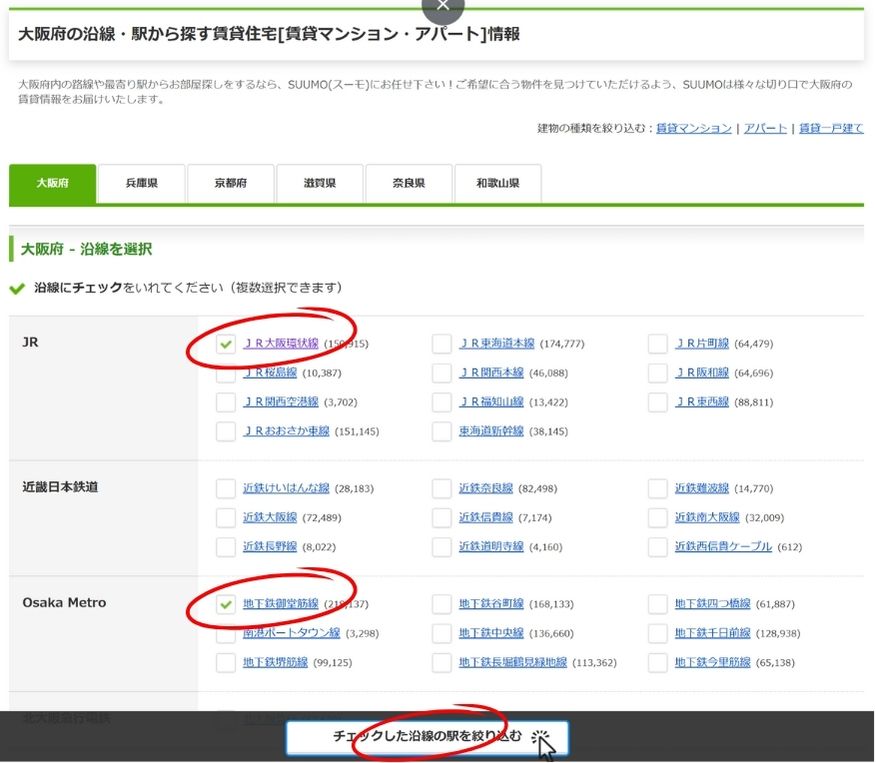Click the チェックした沿線の駅を絞り込む button
The height and width of the screenshot is (763, 876).
427,737
